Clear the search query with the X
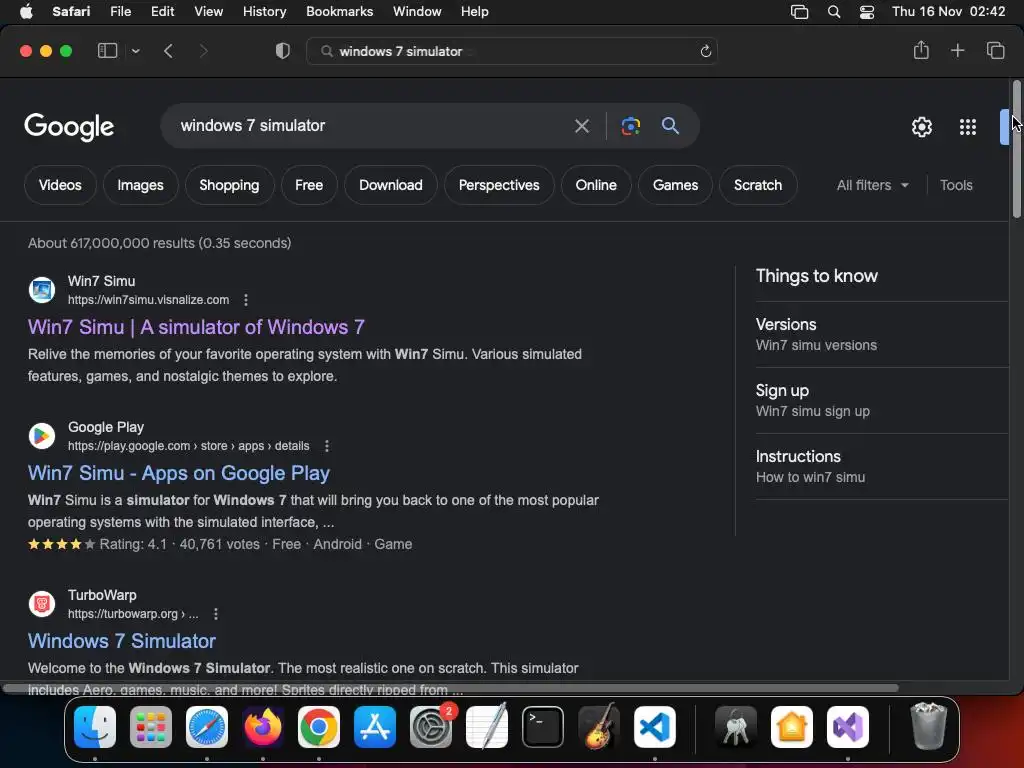Viewport: 1024px width, 768px height. coord(581,126)
